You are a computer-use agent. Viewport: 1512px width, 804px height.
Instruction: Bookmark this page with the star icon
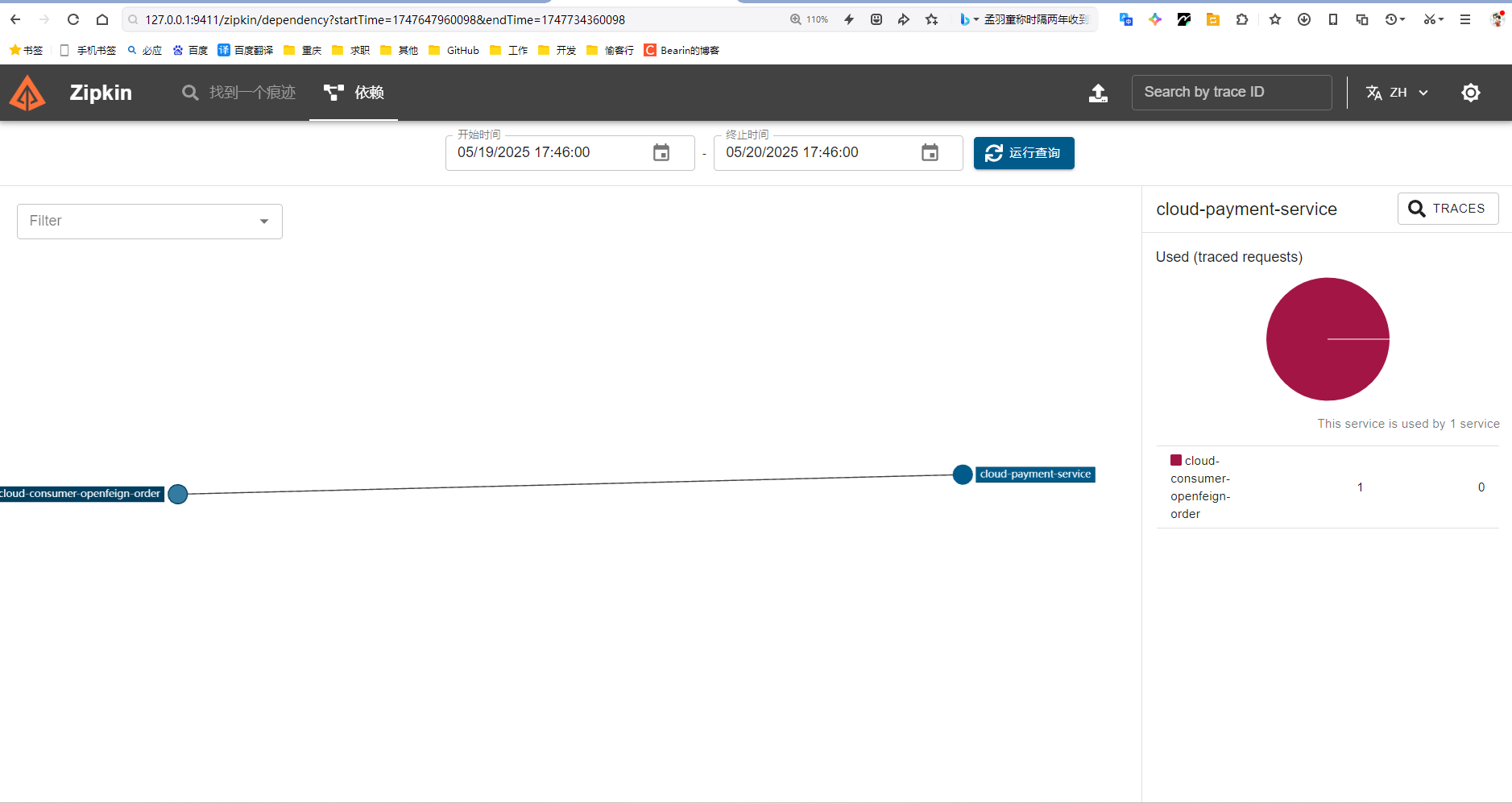pyautogui.click(x=932, y=19)
